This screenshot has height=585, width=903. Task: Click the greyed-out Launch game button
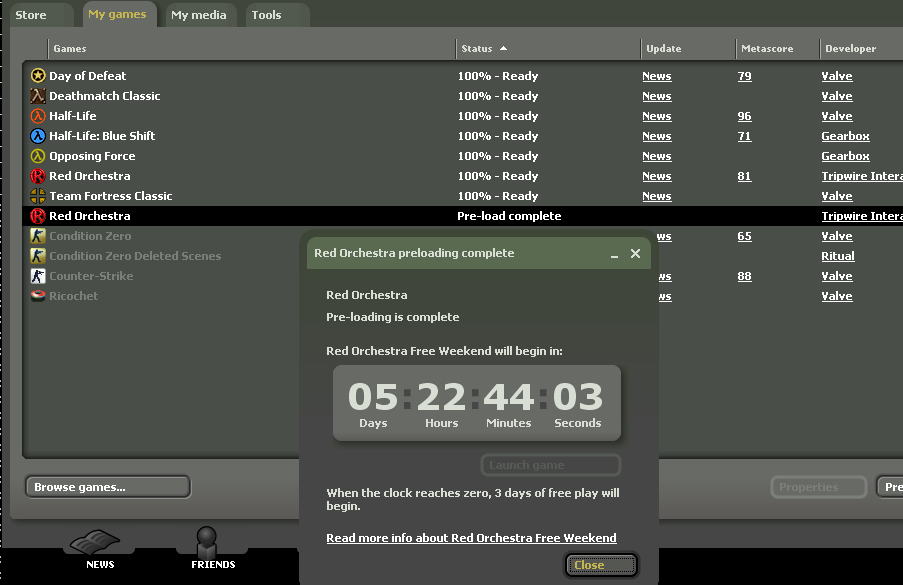(x=551, y=465)
